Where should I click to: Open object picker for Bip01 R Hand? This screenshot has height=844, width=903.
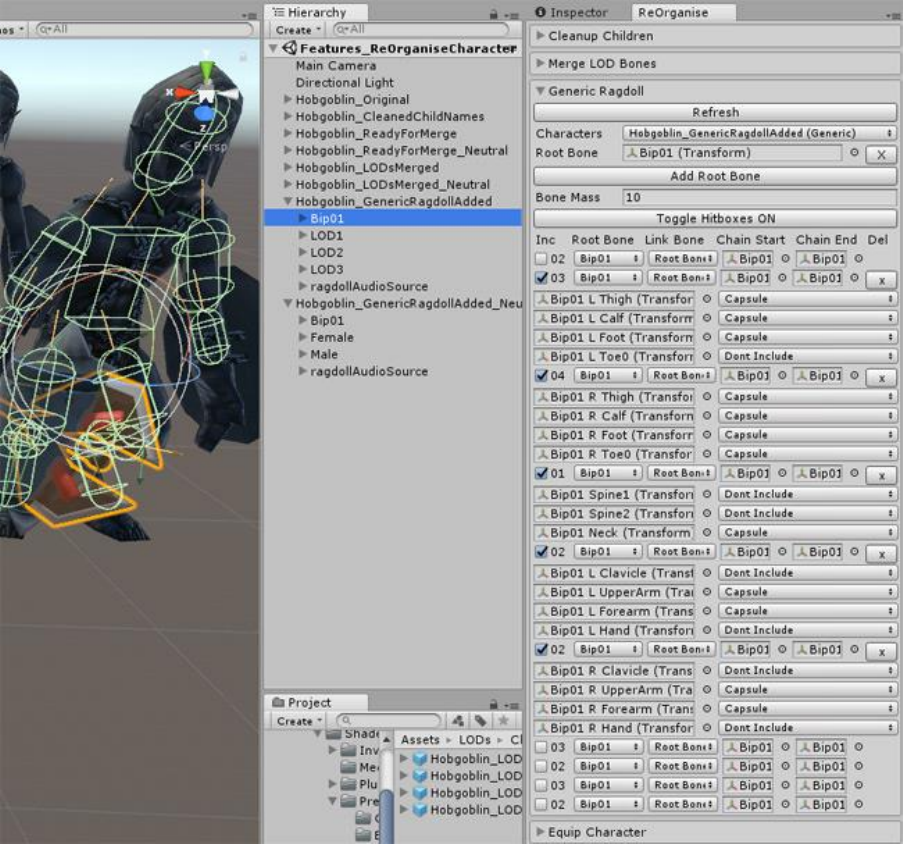point(707,728)
